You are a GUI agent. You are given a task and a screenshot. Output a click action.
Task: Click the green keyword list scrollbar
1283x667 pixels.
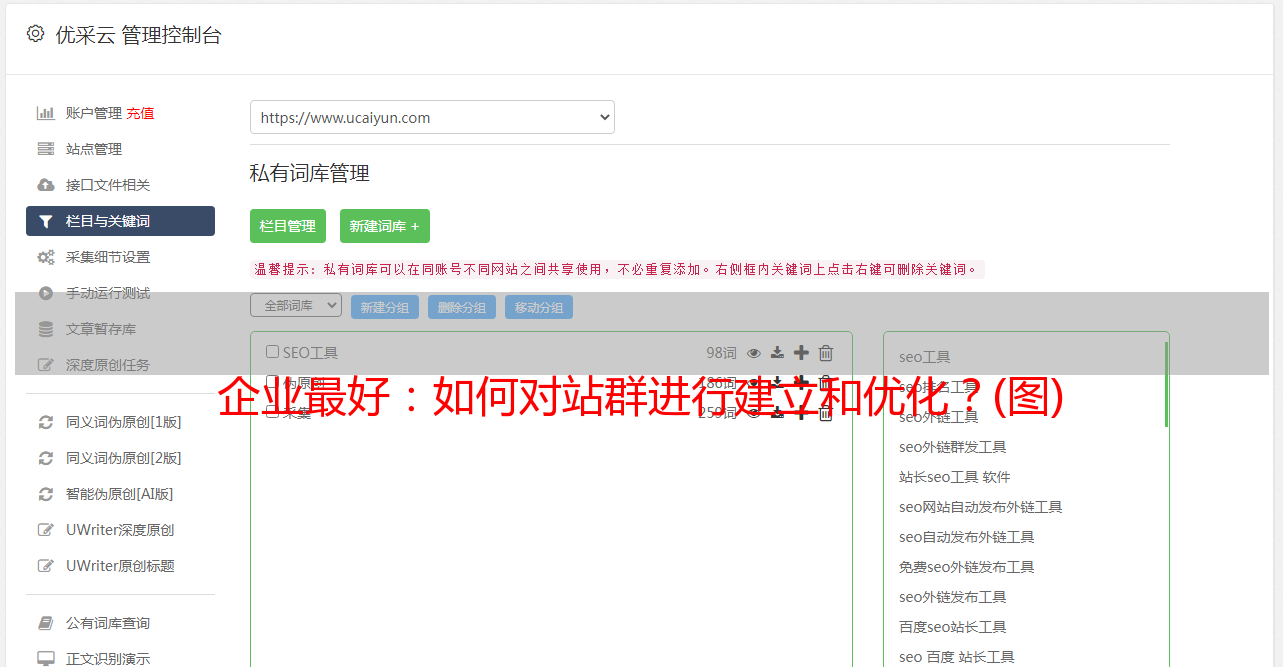coord(1166,384)
